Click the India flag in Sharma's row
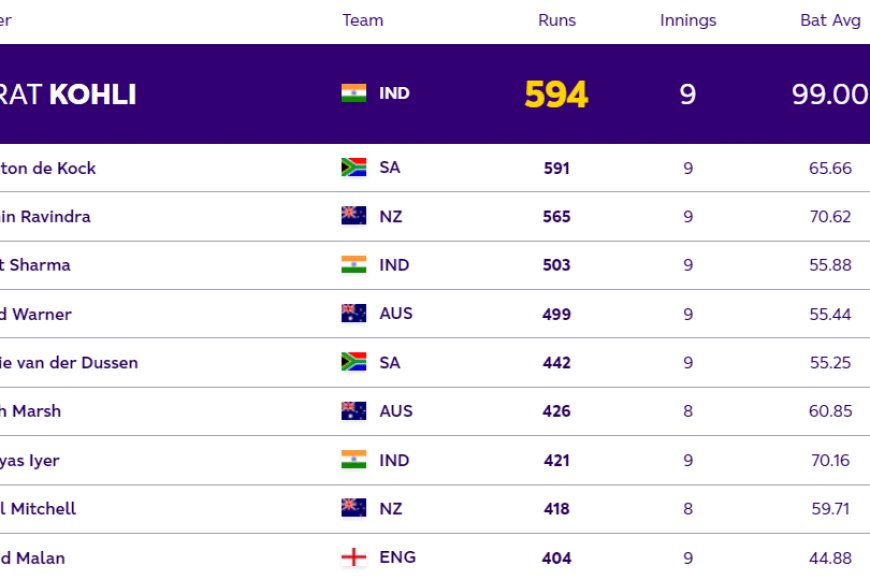Screen dimensions: 870x580 353,265
